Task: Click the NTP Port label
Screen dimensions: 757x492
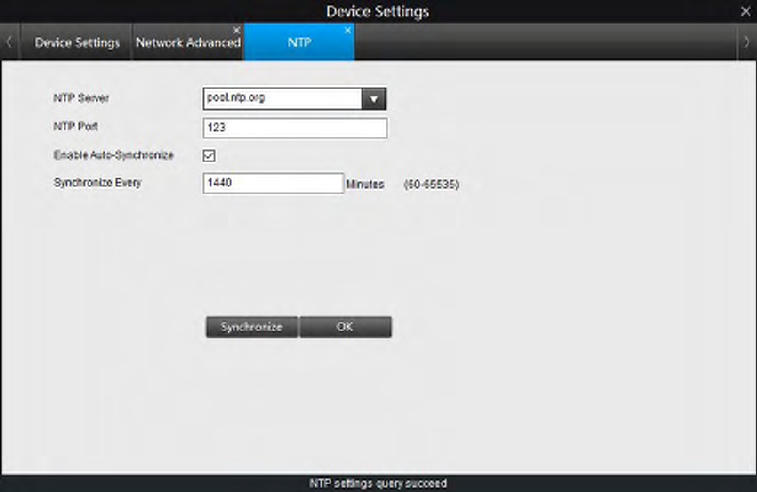Action: point(75,127)
